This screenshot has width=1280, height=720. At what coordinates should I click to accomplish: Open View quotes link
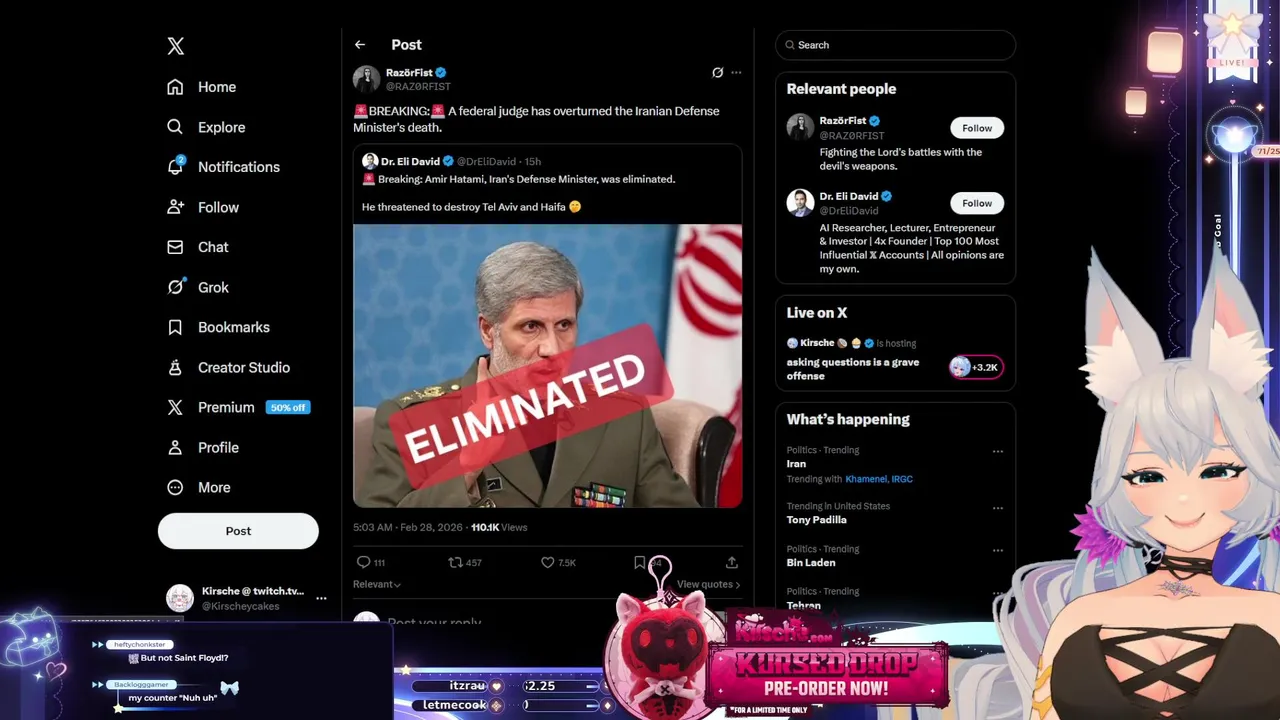pyautogui.click(x=708, y=584)
